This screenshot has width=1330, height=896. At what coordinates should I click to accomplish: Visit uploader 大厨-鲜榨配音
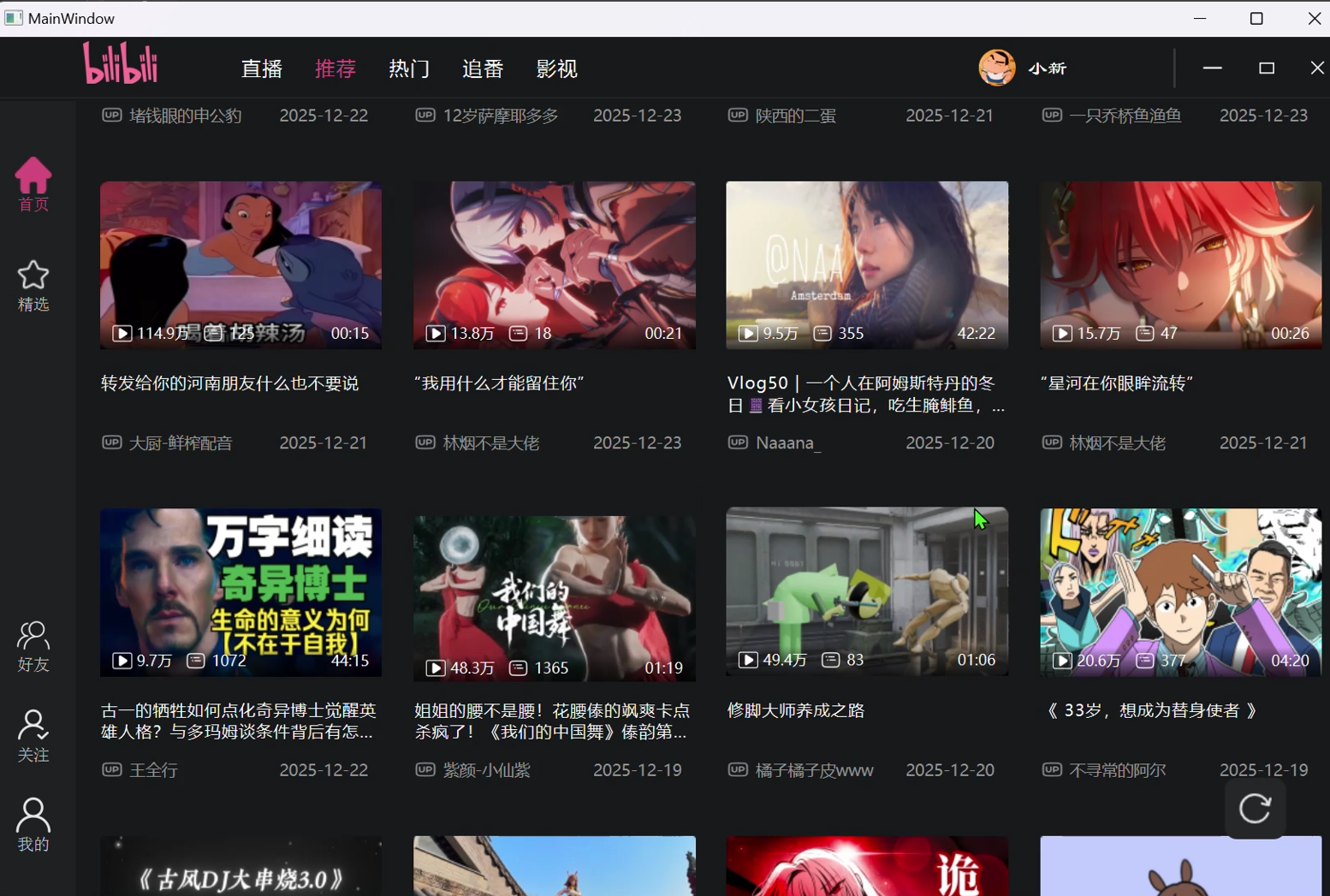pos(181,443)
